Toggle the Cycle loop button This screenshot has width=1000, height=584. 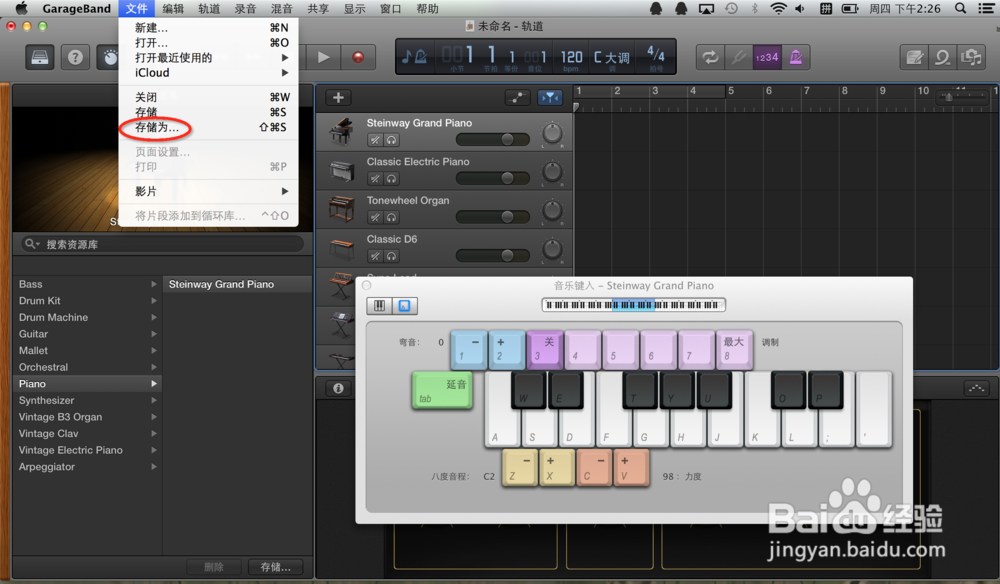pos(710,57)
